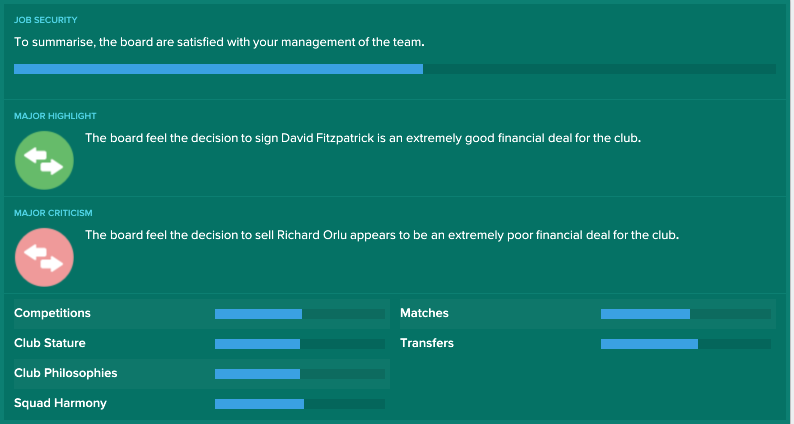Click the Matches rating bar
Screen dimensions: 794x424
(x=686, y=314)
